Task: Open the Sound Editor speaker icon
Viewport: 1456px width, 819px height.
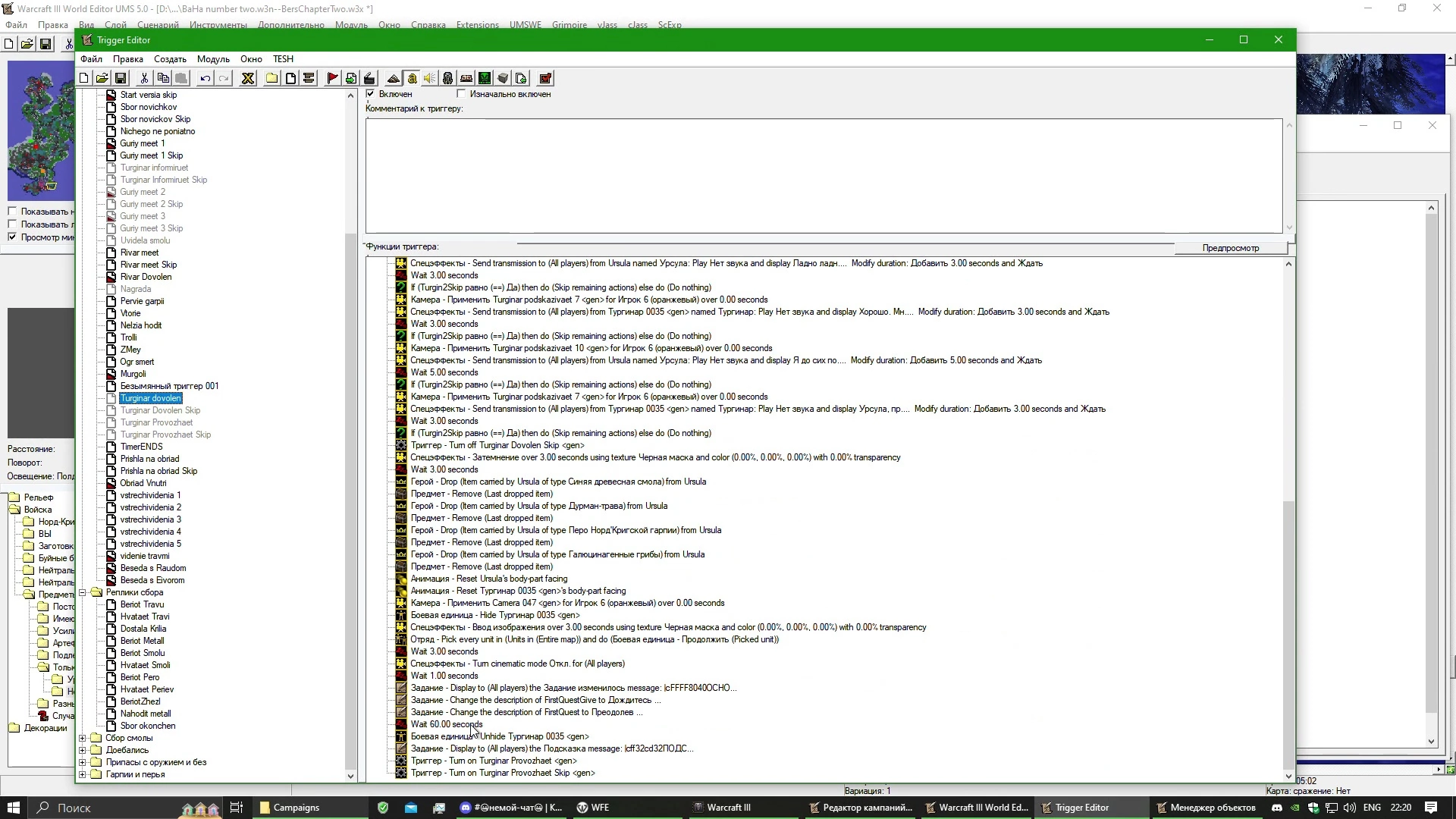Action: 430,78
